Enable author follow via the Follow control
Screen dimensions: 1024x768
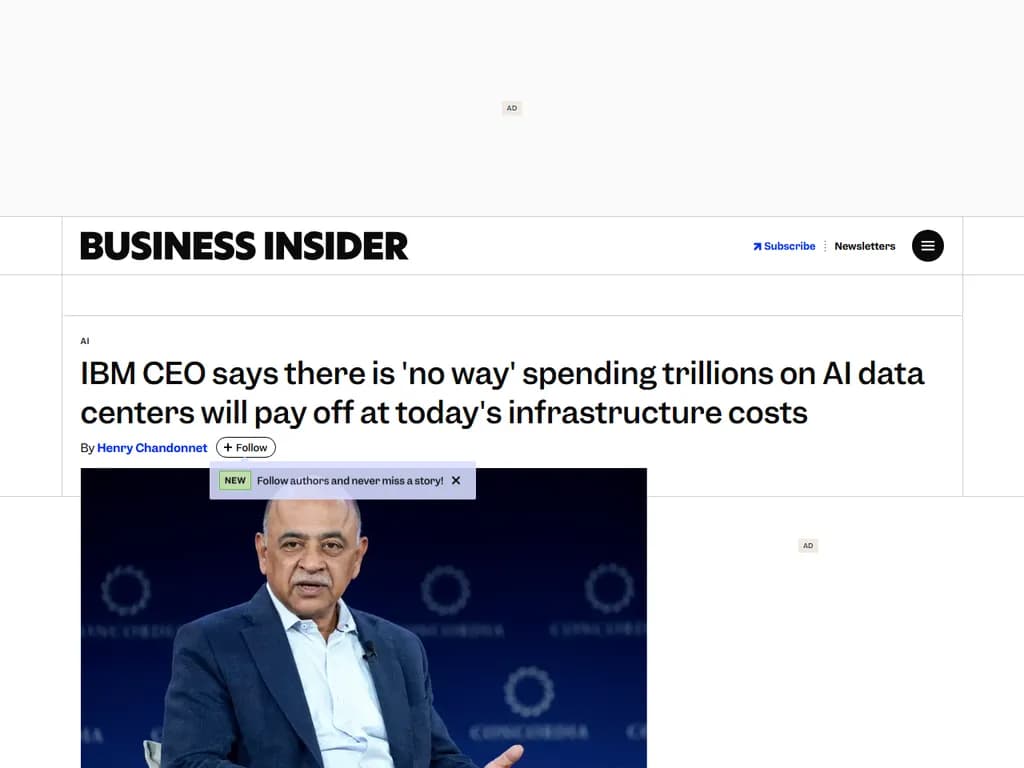coord(245,447)
